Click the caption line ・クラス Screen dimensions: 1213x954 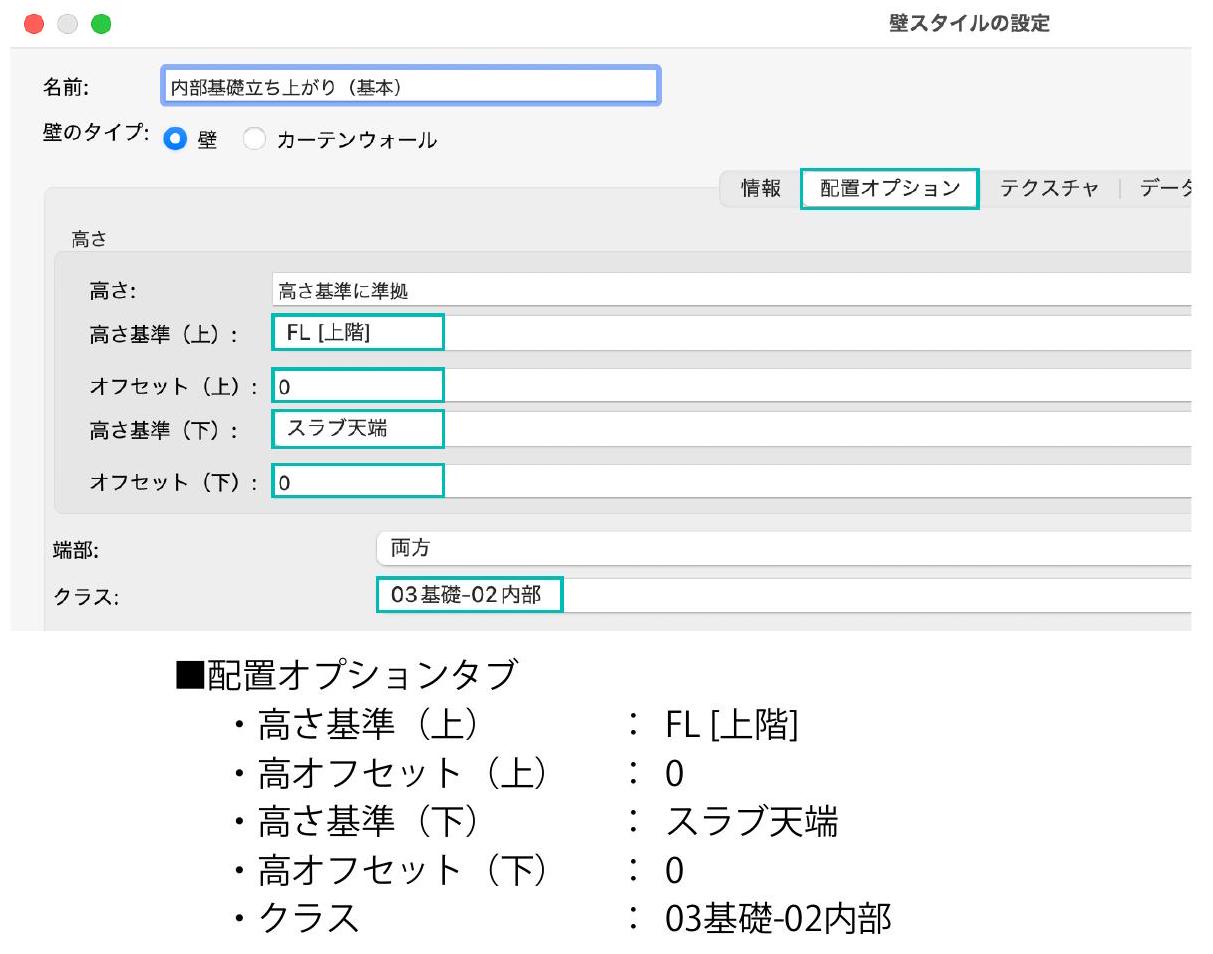[296, 918]
